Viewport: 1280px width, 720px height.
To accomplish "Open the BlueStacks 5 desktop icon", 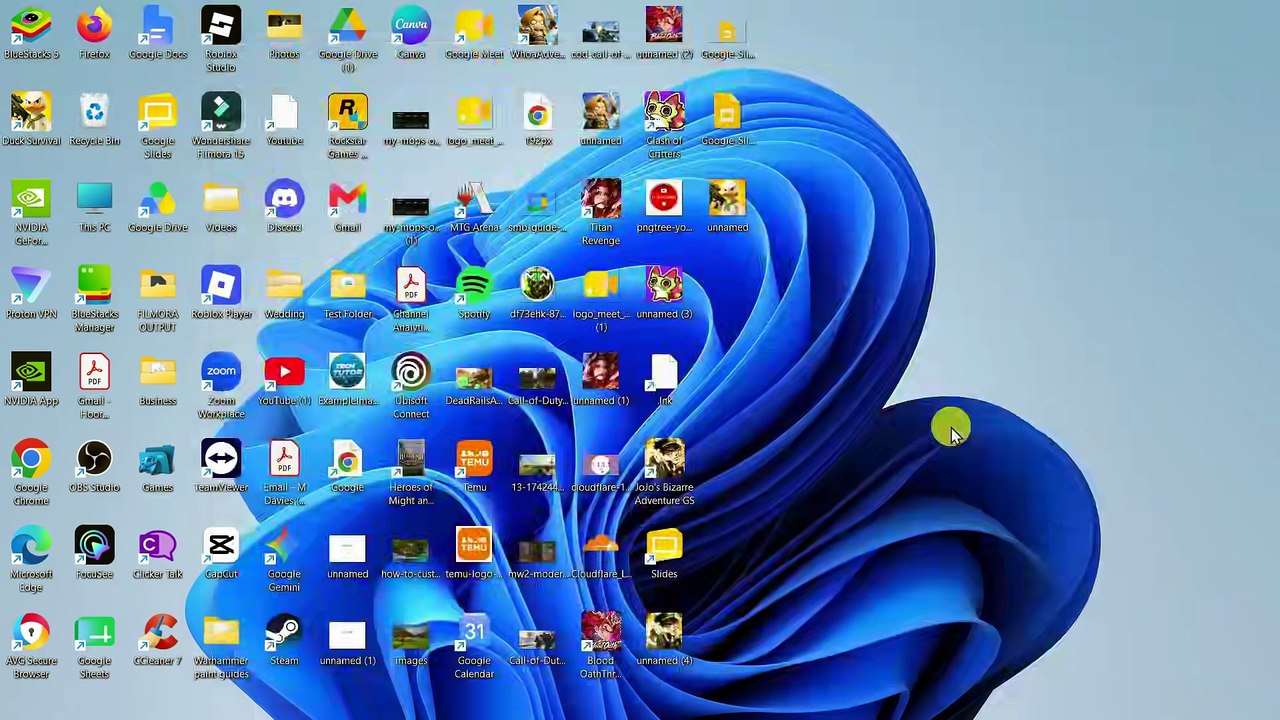I will [31, 25].
